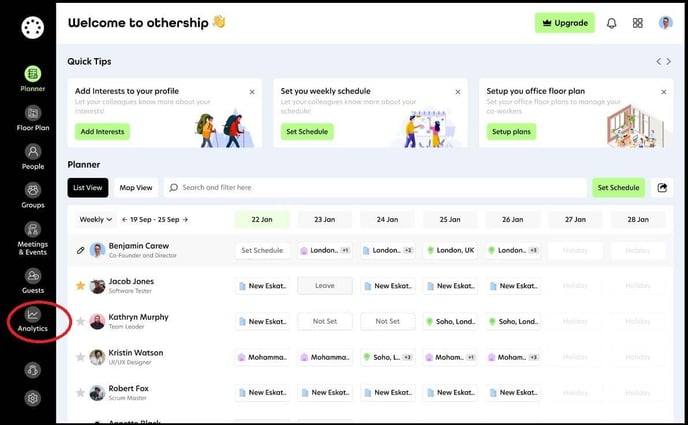Open Jacob Jones' 22 Jan New Eskat cell
Screen dimensions: 688x425
click(262, 286)
